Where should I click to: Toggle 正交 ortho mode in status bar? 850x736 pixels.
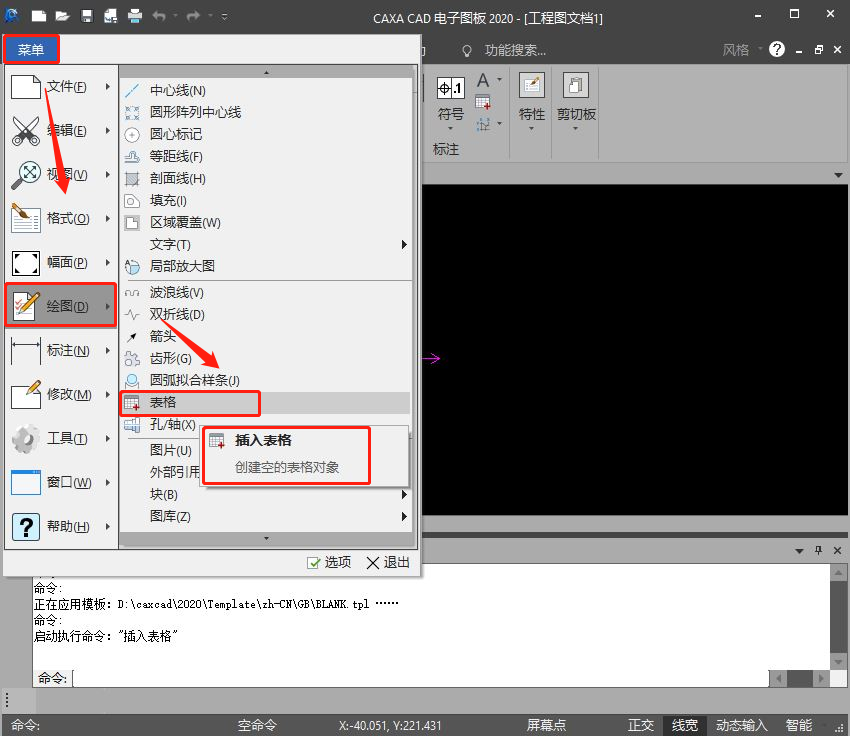pos(641,725)
